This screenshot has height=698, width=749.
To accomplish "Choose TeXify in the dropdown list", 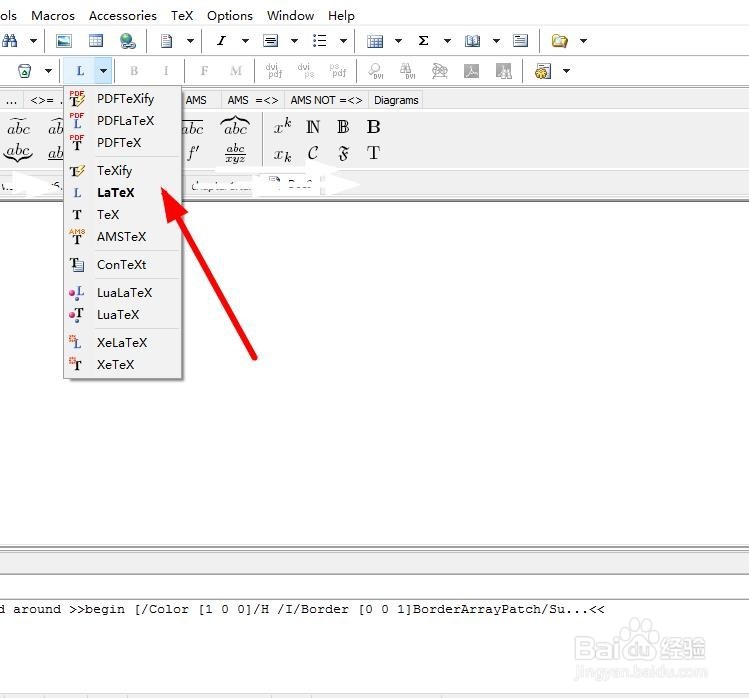I will (x=123, y=171).
